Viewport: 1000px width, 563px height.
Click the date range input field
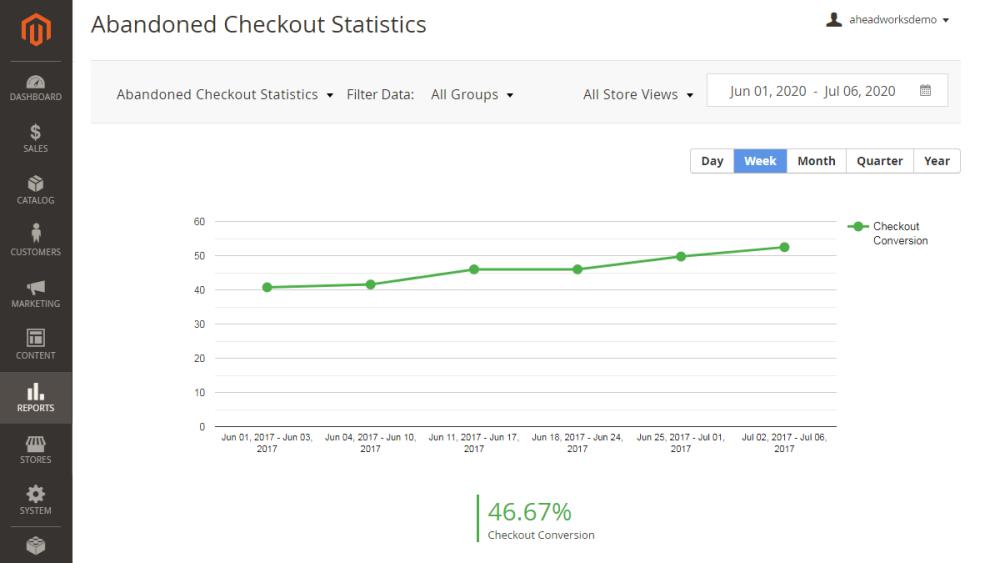click(827, 91)
